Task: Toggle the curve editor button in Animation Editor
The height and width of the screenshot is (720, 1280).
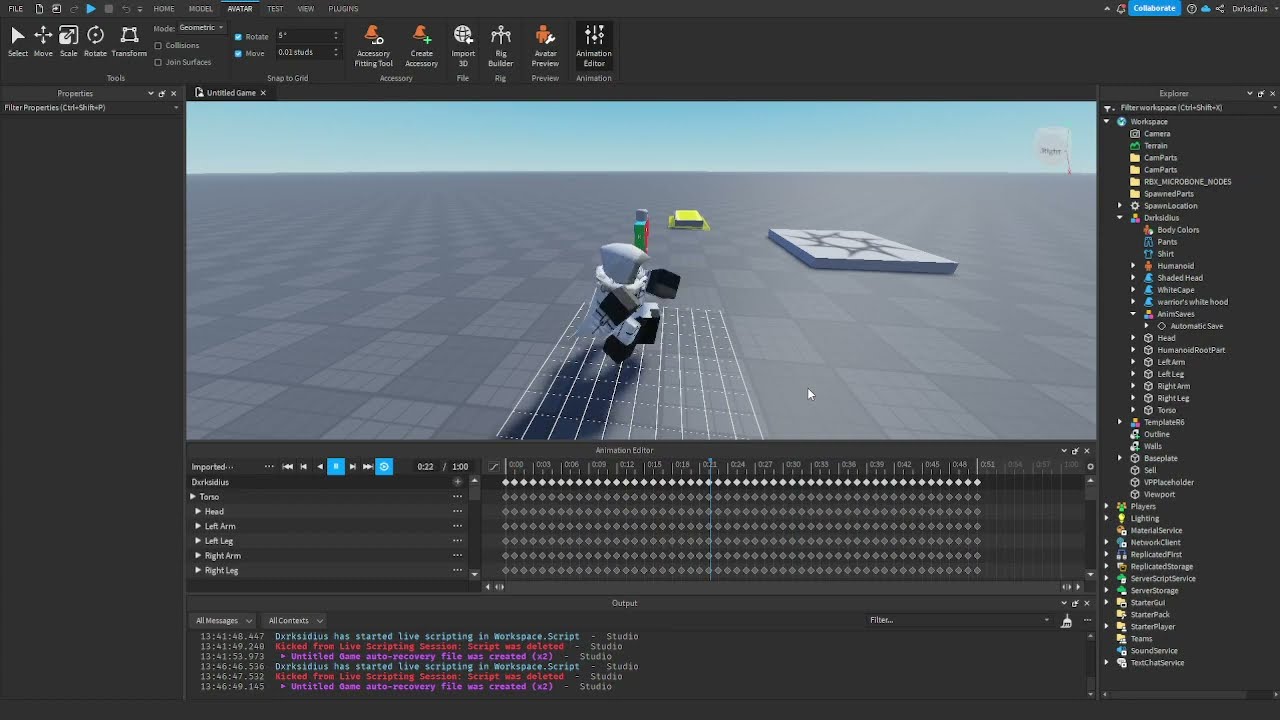Action: coord(494,466)
